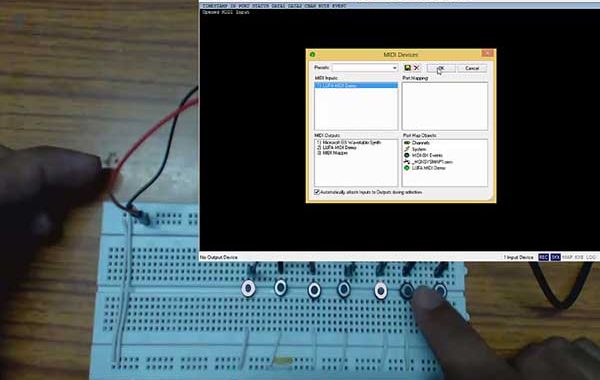
Task: Click the '1 Input Device' status text
Action: [518, 257]
